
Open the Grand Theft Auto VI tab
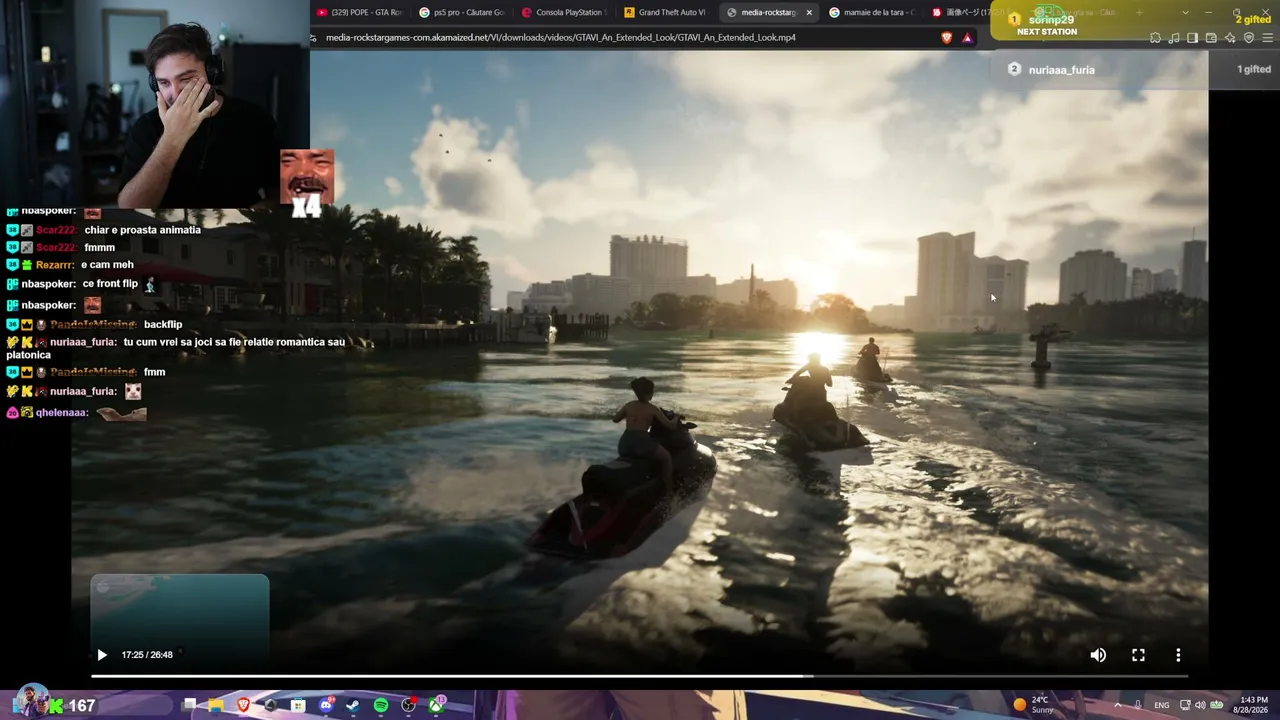coord(666,12)
